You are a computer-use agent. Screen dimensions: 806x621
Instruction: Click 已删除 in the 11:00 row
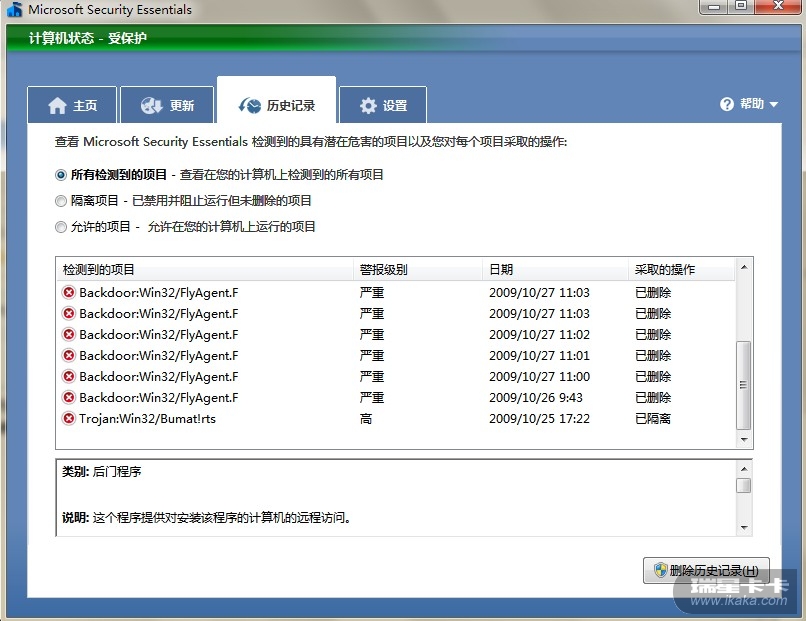pyautogui.click(x=653, y=377)
